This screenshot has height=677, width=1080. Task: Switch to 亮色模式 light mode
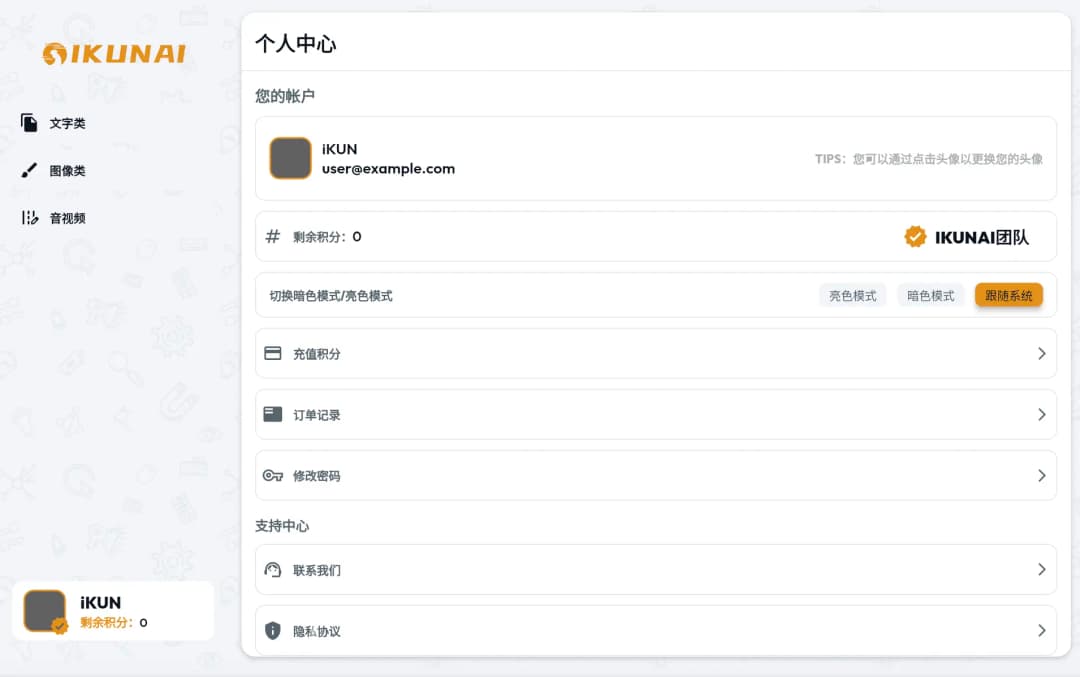pyautogui.click(x=852, y=296)
